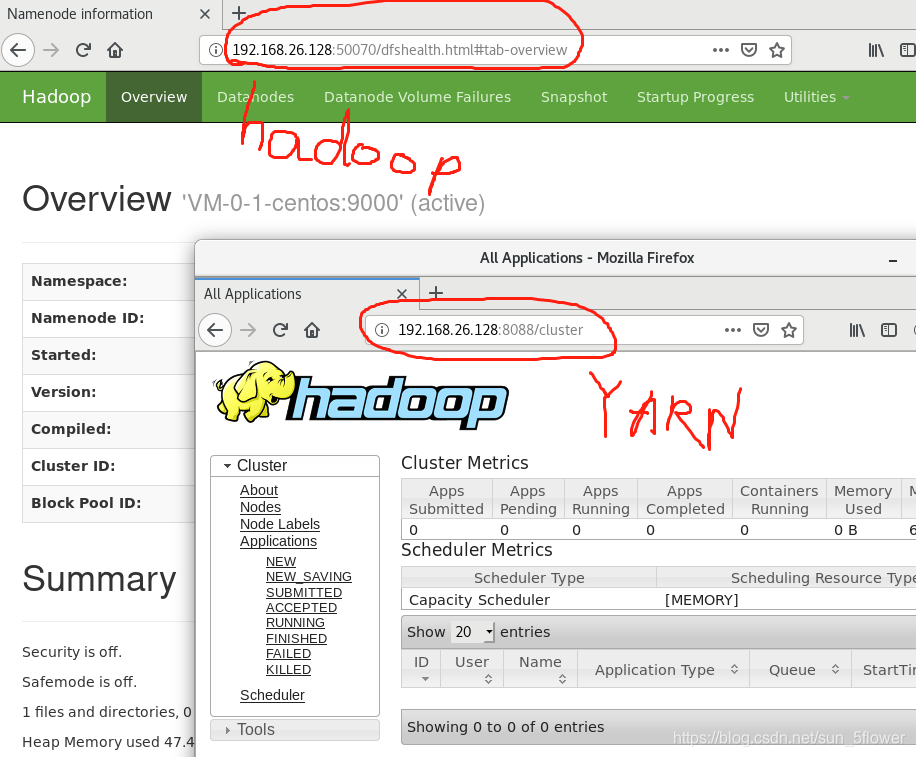916x757 pixels.
Task: Click Forward arrow in Namenode window
Action: [51, 50]
